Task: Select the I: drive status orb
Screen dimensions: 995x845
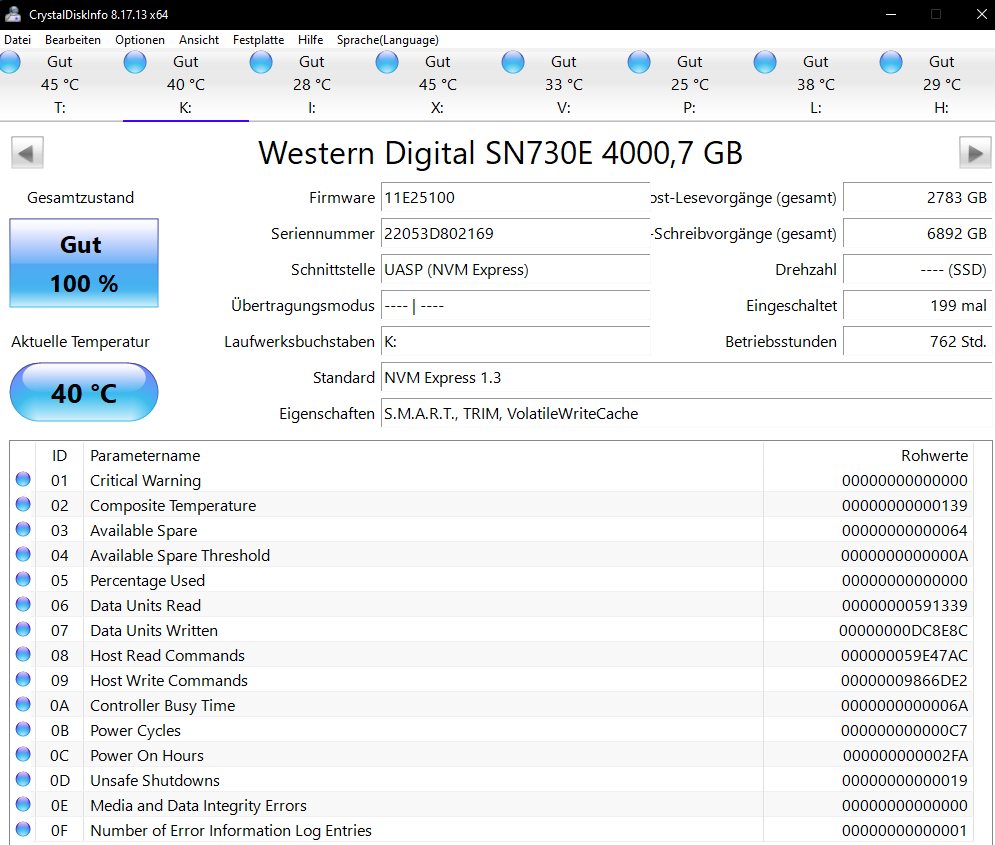Action: pos(261,62)
